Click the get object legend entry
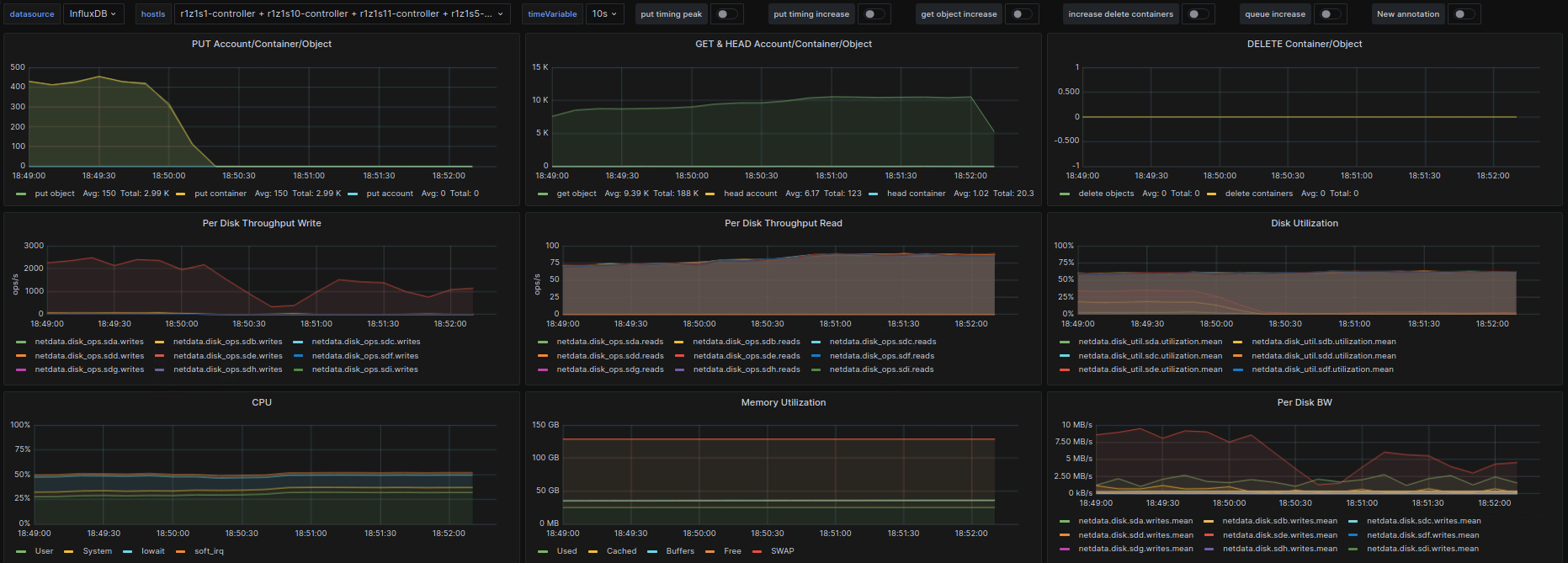Screen dimensions: 1568x563 coord(577,194)
